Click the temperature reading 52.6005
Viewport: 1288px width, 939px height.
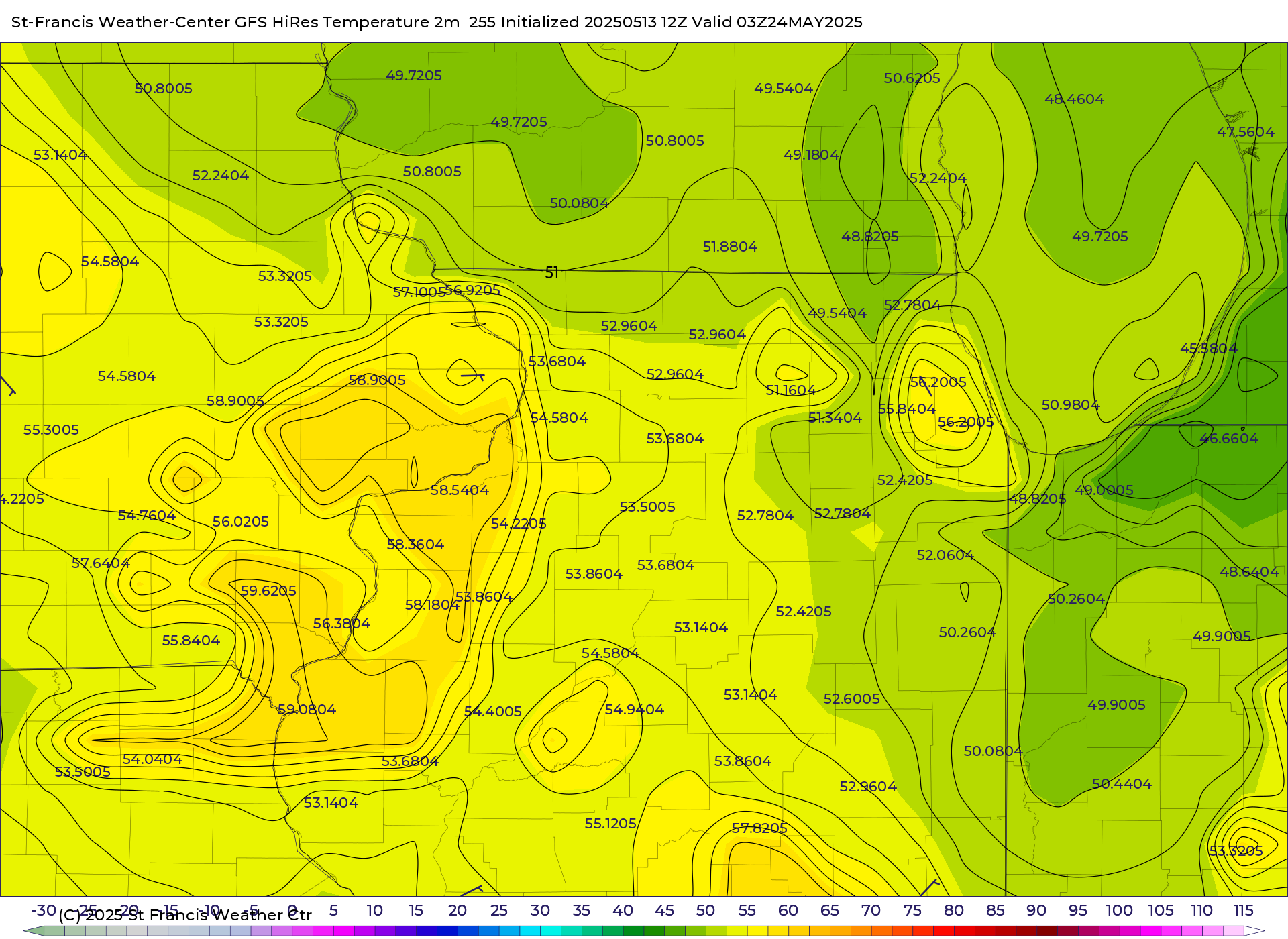pos(852,699)
